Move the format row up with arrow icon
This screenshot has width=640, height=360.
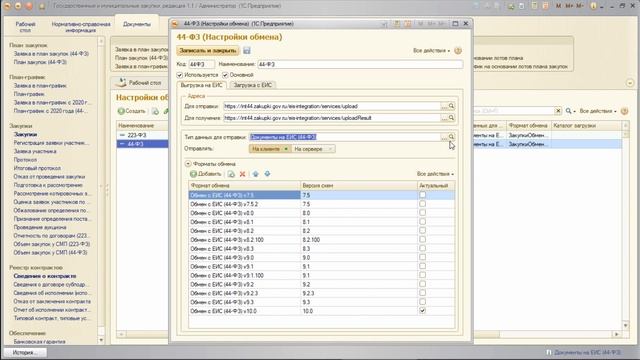256,174
